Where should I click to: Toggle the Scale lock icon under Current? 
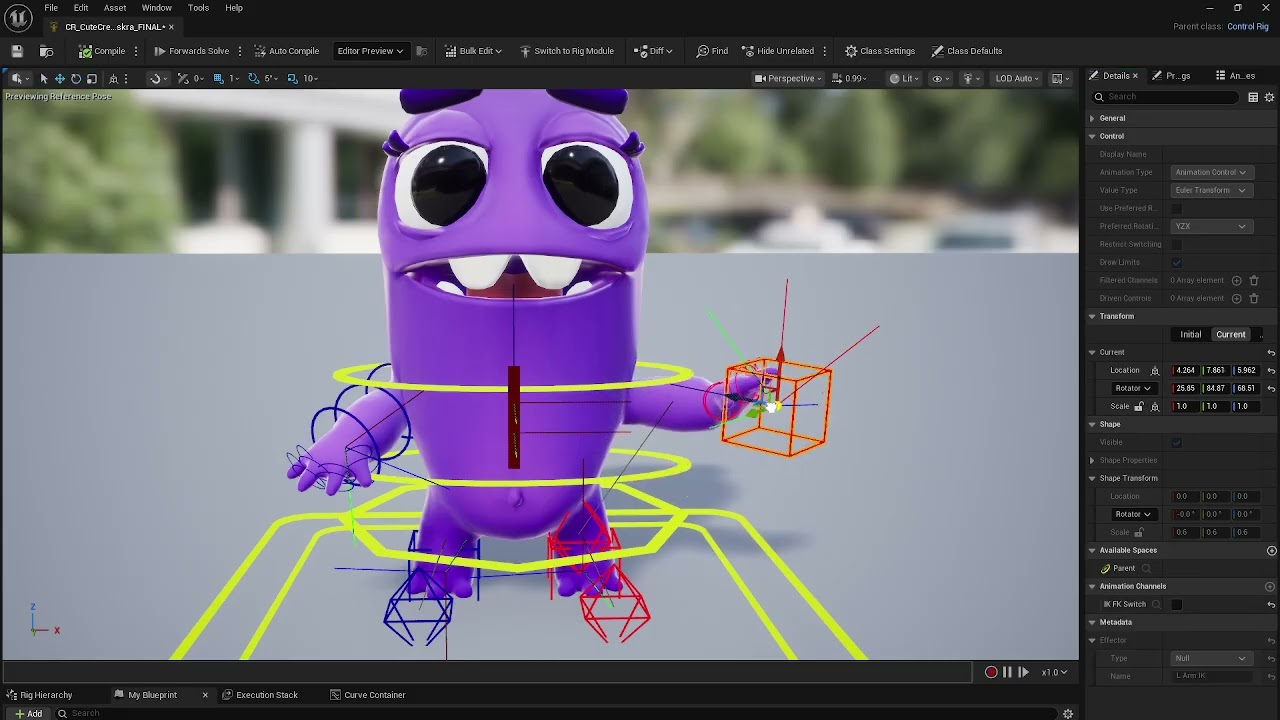point(1139,407)
